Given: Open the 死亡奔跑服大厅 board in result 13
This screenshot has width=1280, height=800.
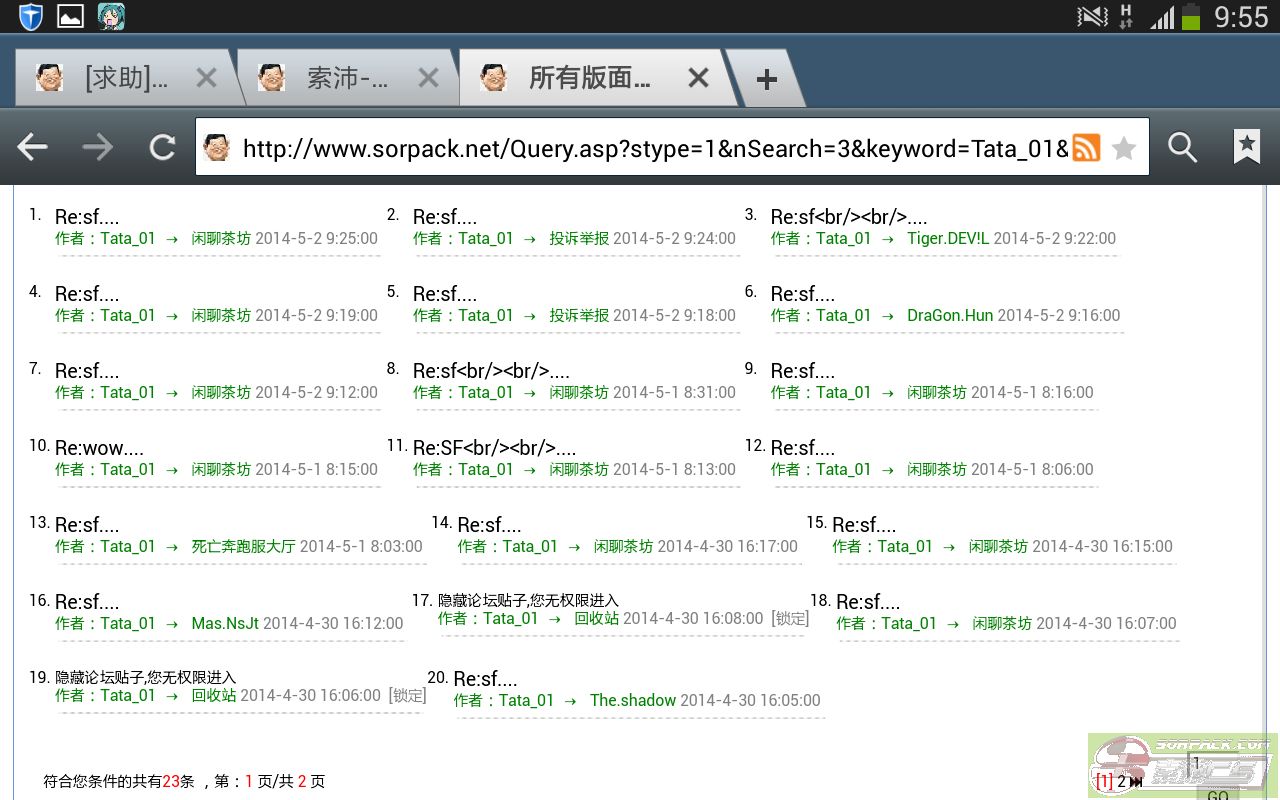Looking at the screenshot, I should click(243, 546).
